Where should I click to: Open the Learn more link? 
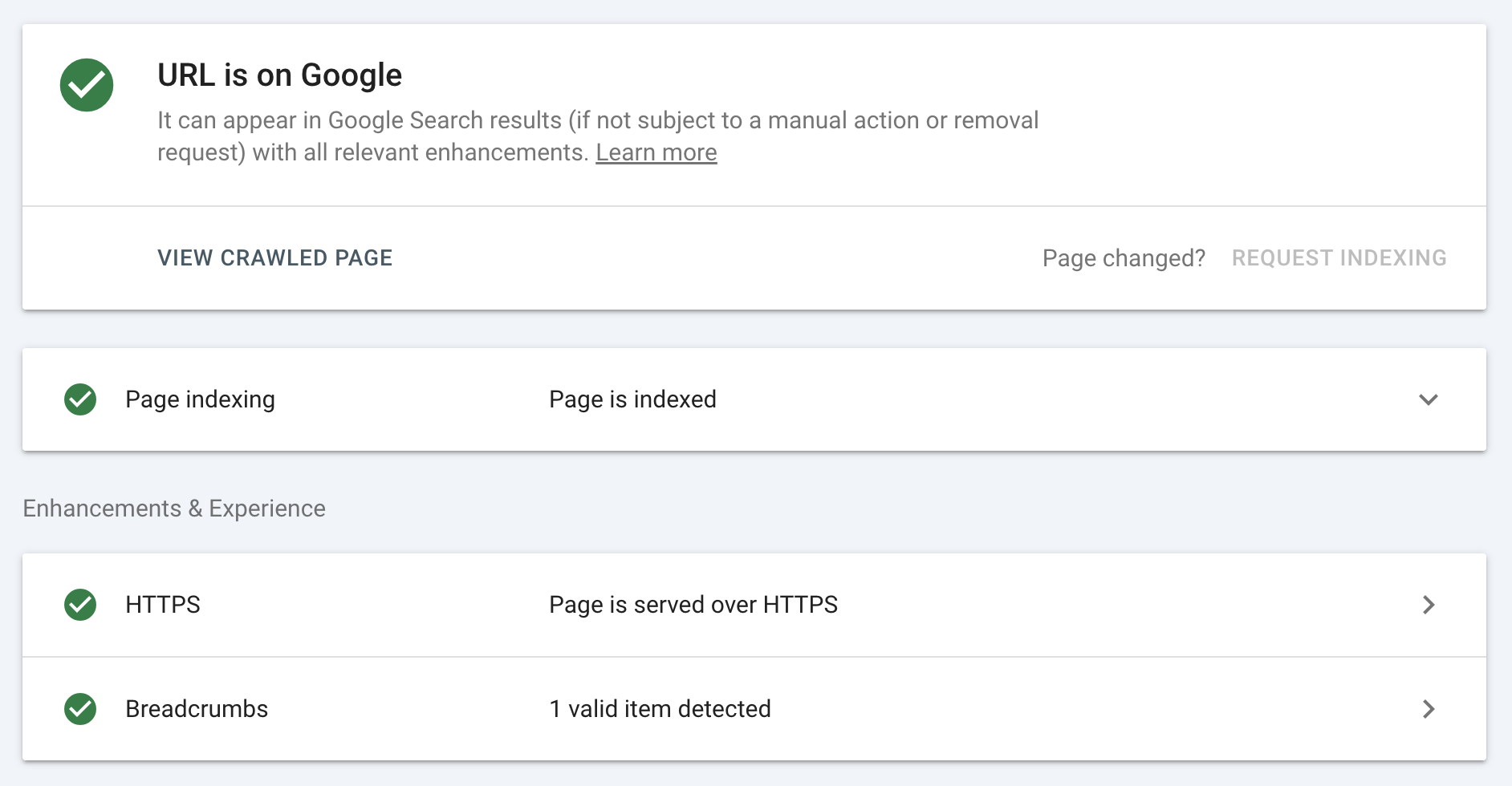pos(656,152)
